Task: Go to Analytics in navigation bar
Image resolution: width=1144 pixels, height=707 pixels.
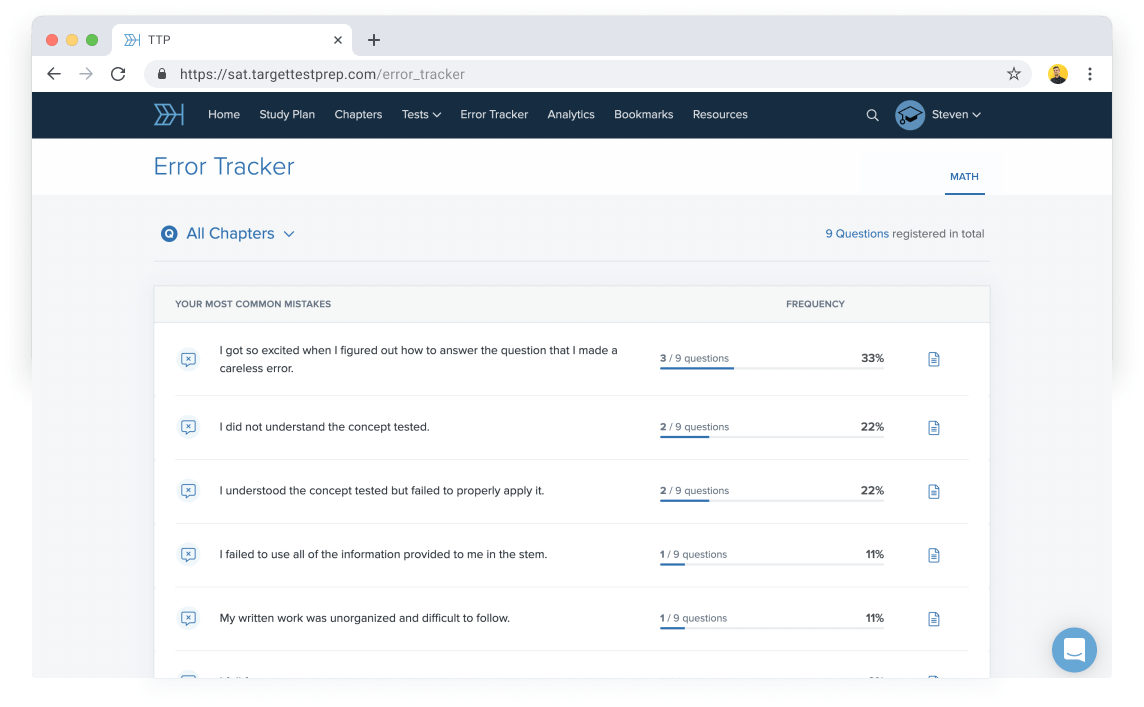Action: click(x=571, y=115)
